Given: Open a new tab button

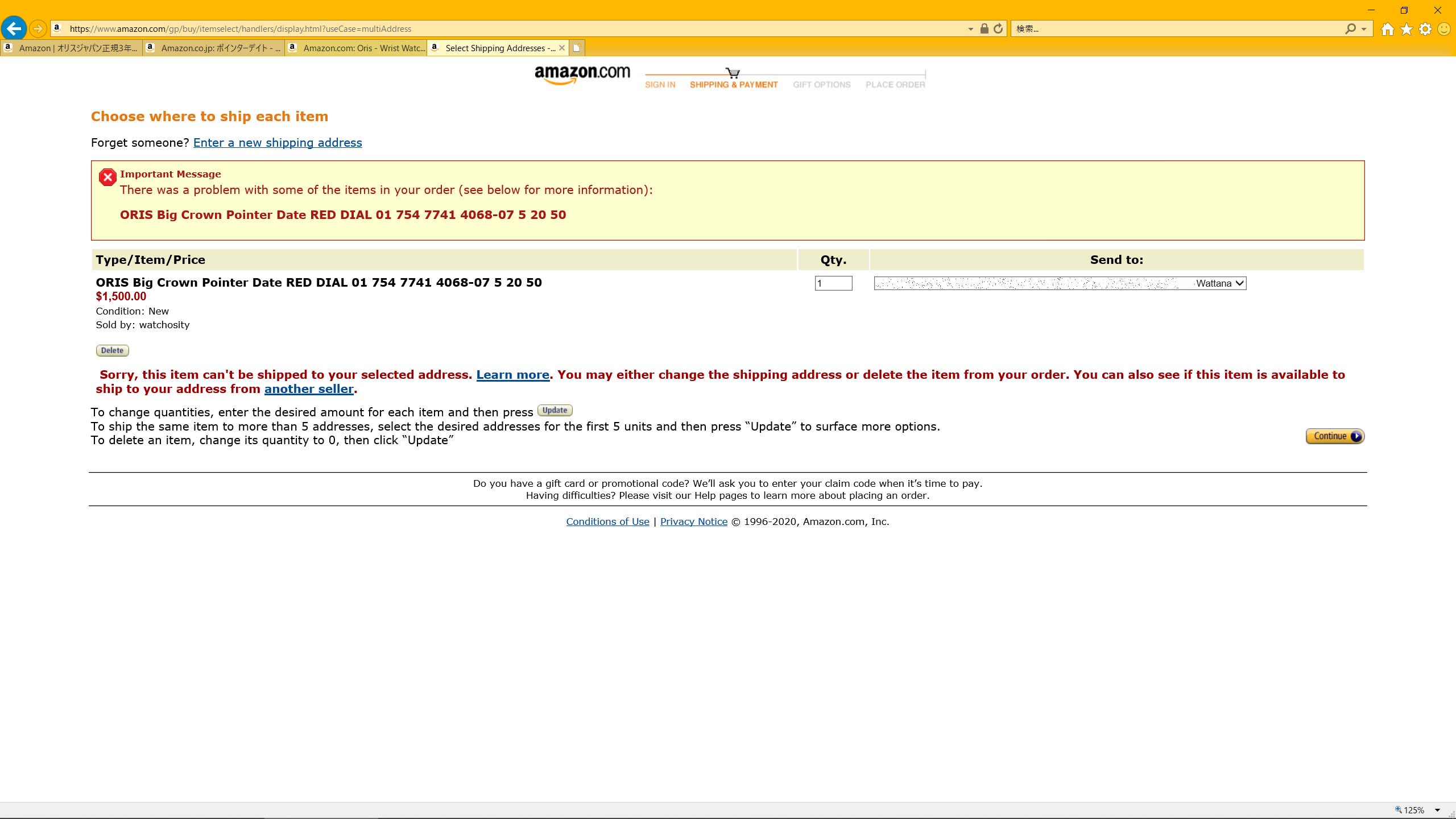Looking at the screenshot, I should 577,48.
